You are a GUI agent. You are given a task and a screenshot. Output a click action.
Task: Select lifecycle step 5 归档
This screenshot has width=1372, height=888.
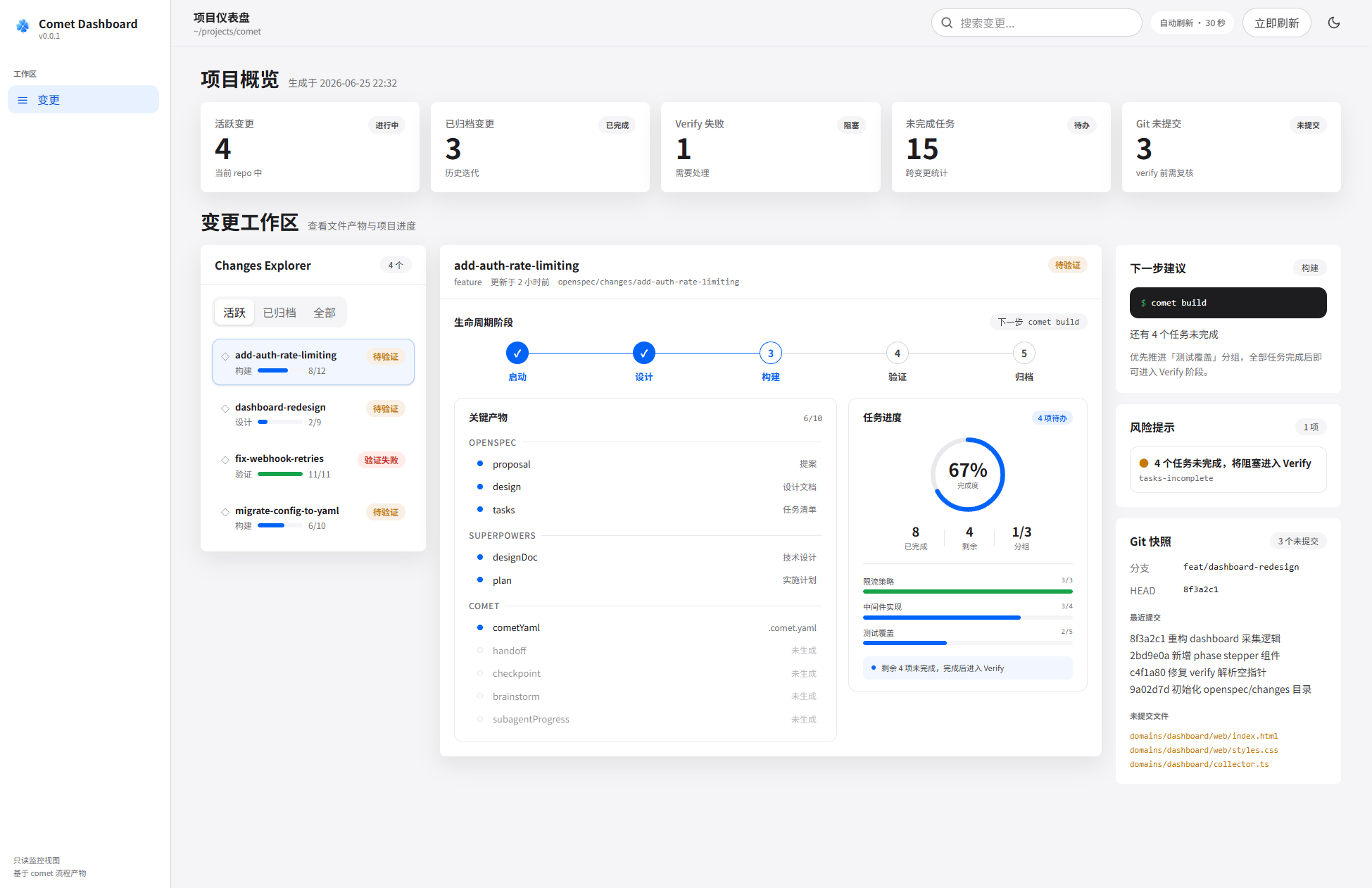1024,354
